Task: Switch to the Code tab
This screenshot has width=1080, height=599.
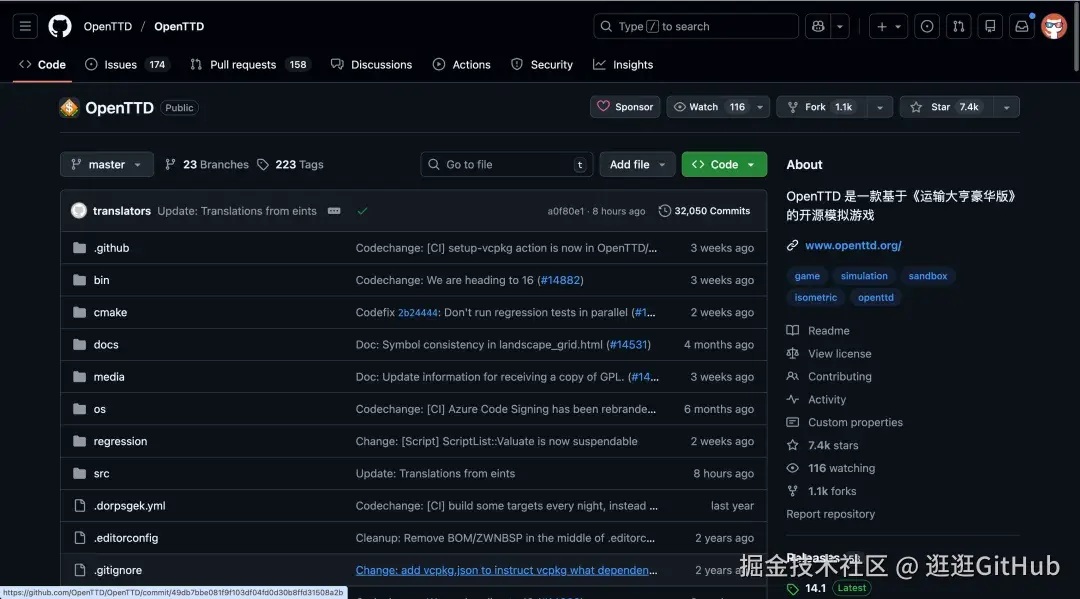Action: (43, 65)
